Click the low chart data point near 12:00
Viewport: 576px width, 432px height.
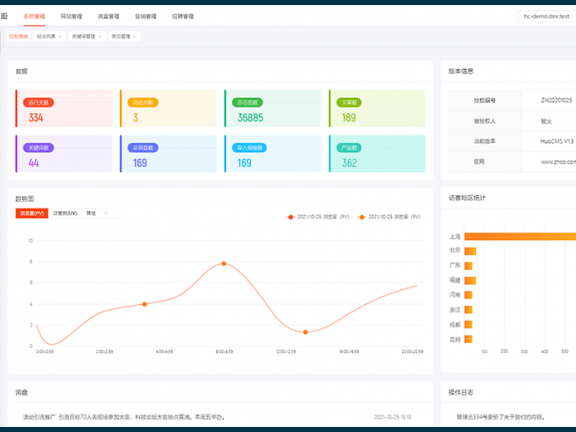305,332
